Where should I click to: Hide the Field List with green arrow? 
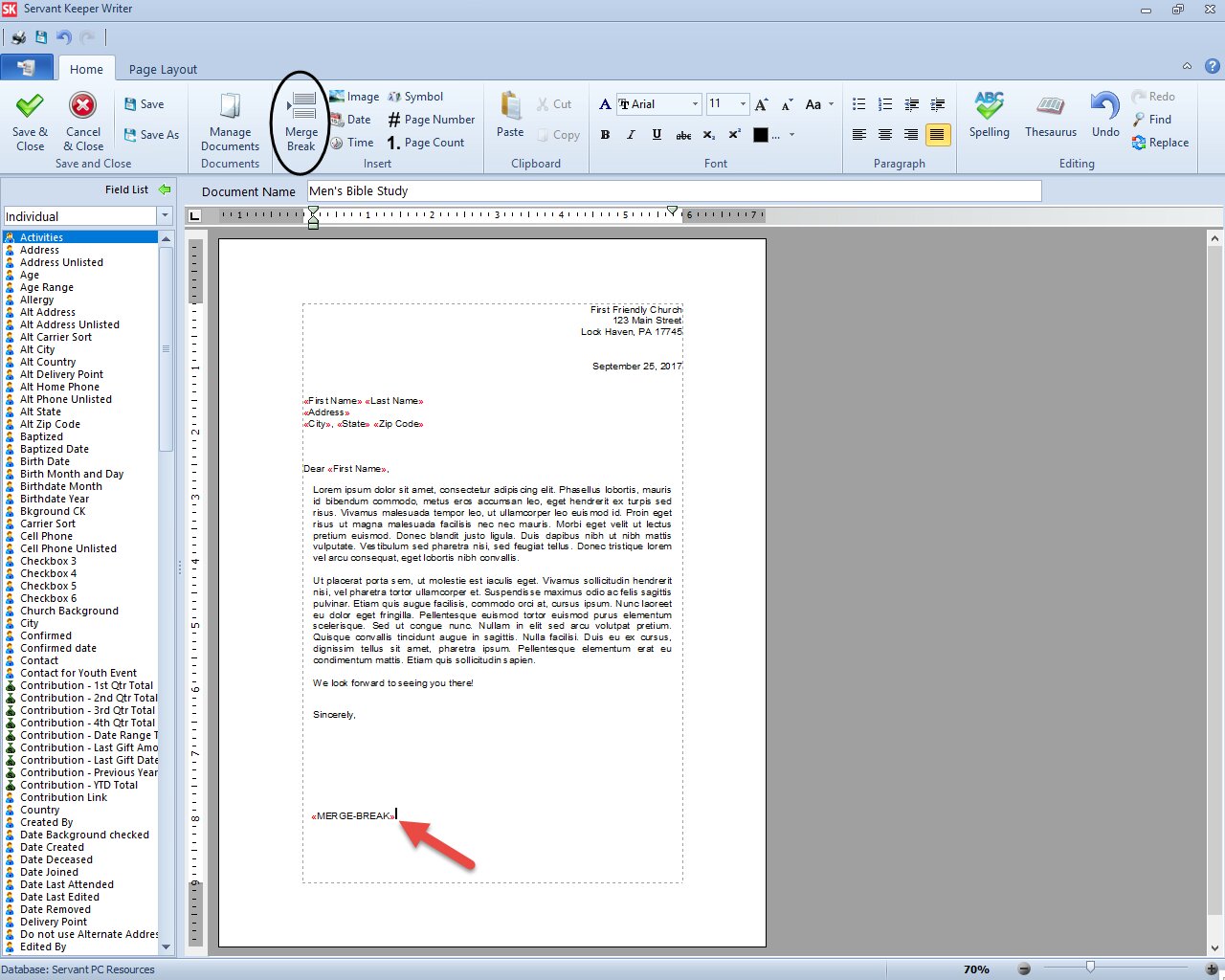pyautogui.click(x=165, y=189)
